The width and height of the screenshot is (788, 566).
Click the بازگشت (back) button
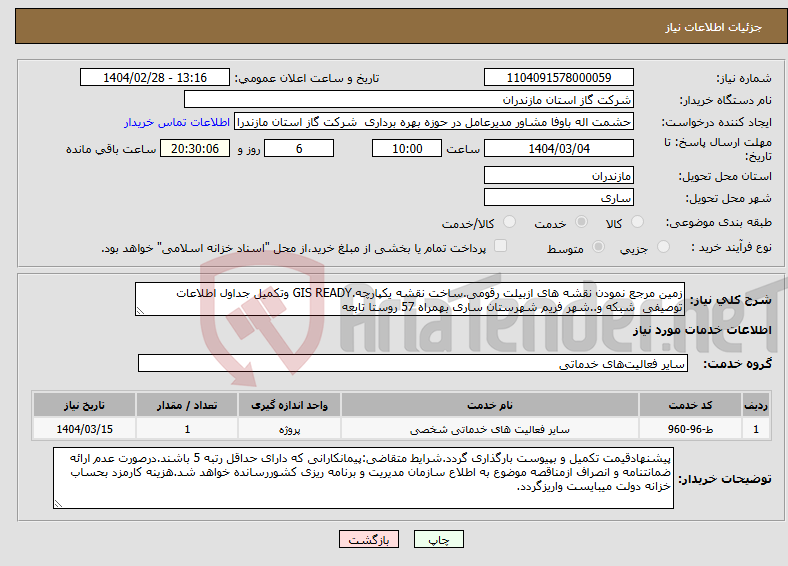click(x=369, y=539)
